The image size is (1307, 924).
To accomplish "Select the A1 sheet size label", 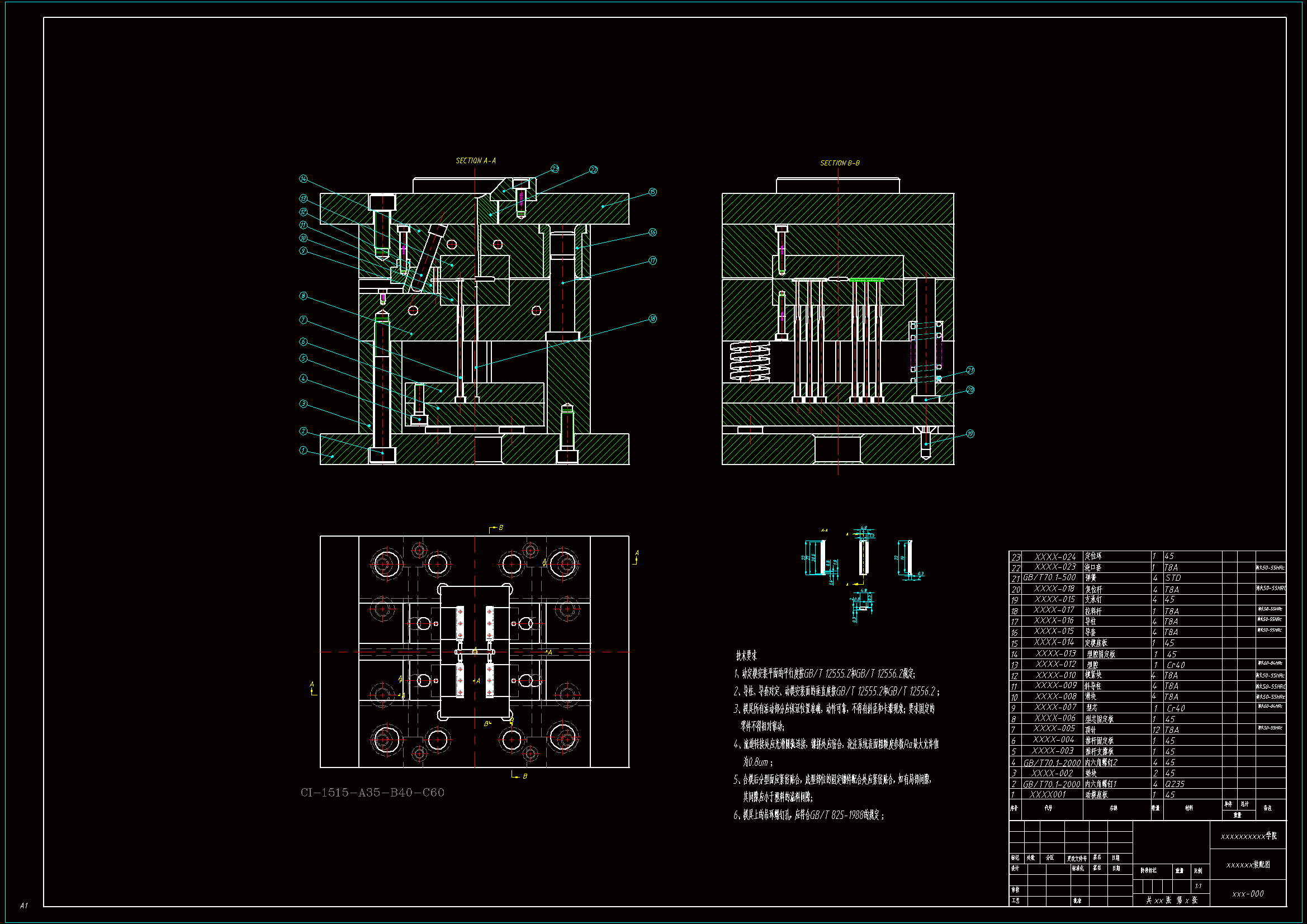I will pyautogui.click(x=24, y=905).
